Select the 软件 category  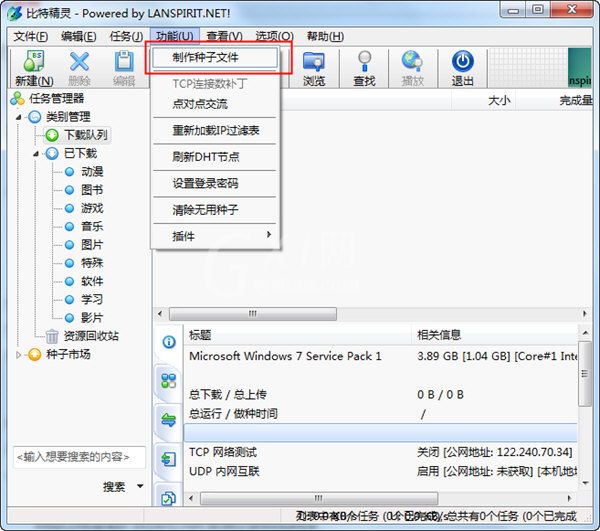pyautogui.click(x=92, y=281)
